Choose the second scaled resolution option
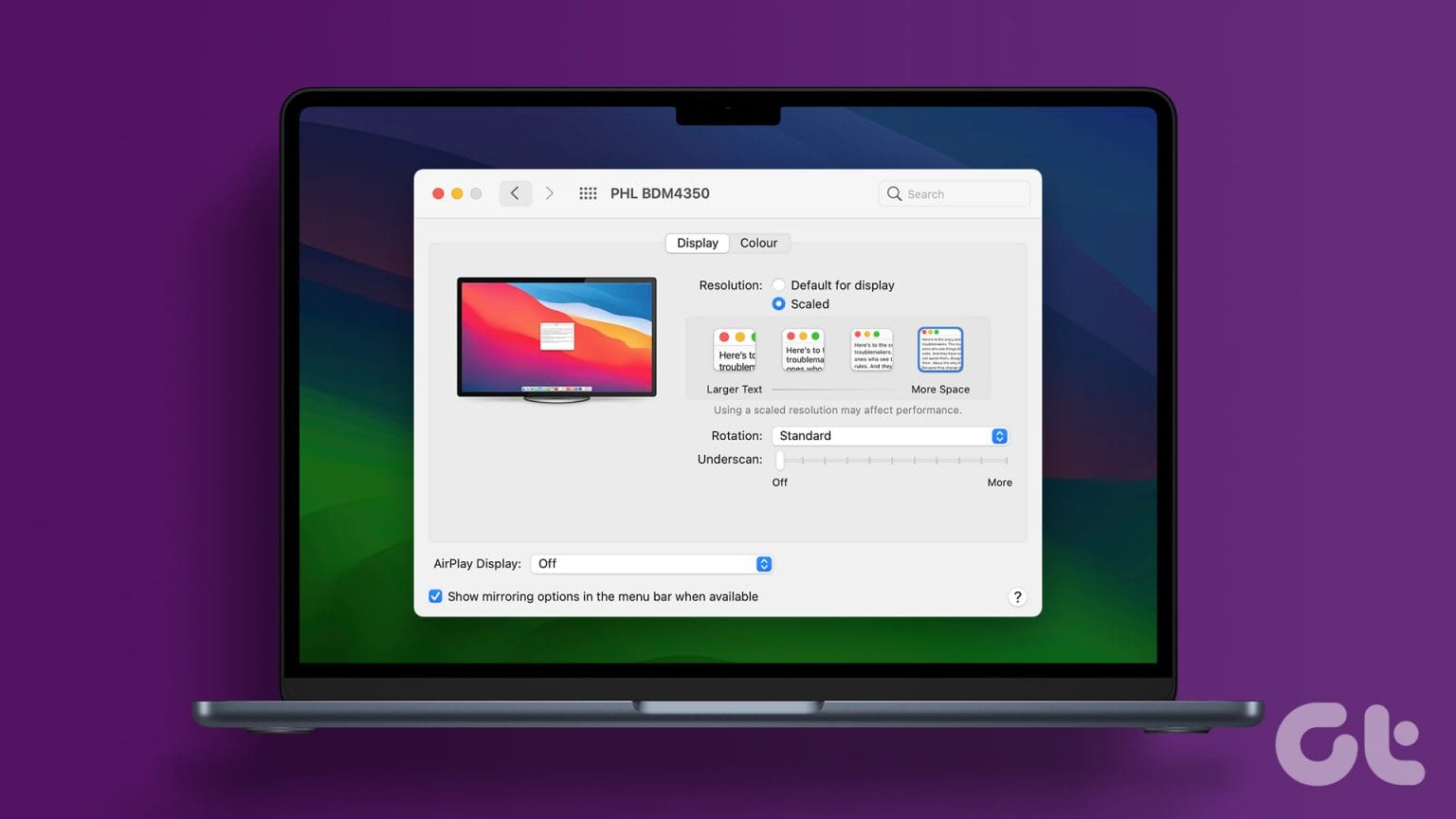 coord(803,349)
